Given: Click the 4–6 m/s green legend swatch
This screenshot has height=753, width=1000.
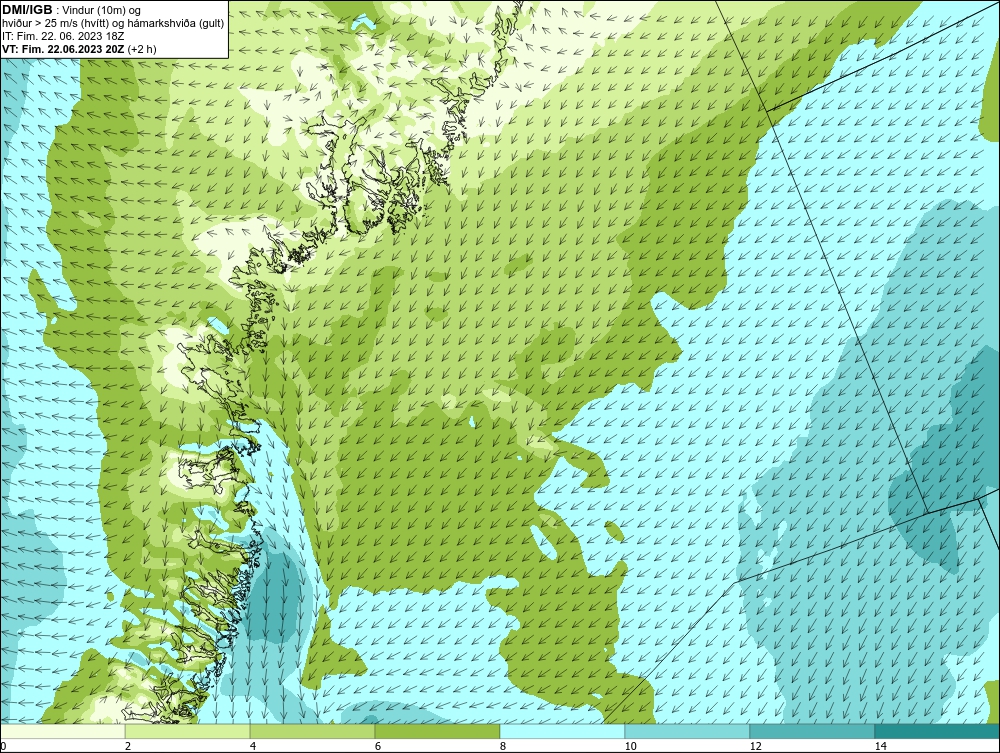Looking at the screenshot, I should 312,731.
